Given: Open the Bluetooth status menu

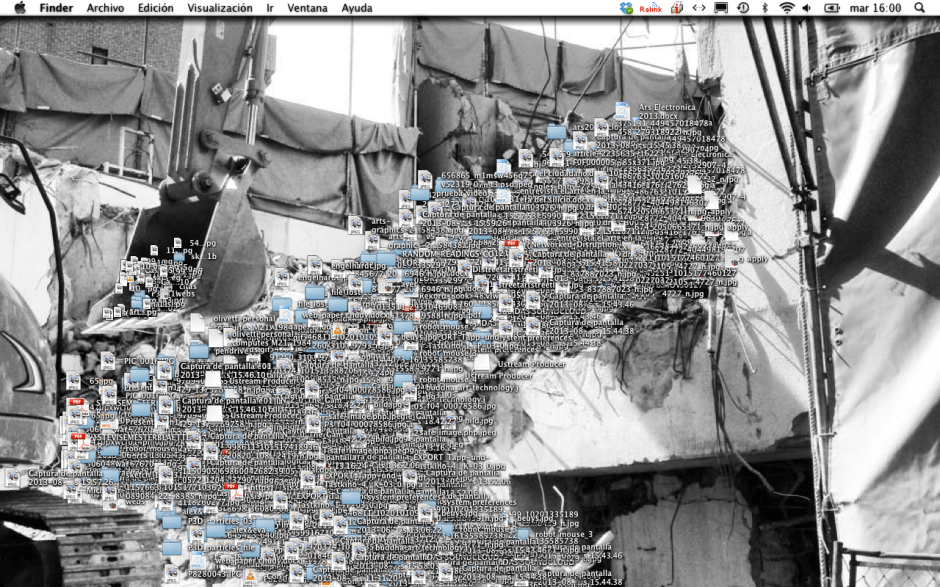Looking at the screenshot, I should pos(765,8).
